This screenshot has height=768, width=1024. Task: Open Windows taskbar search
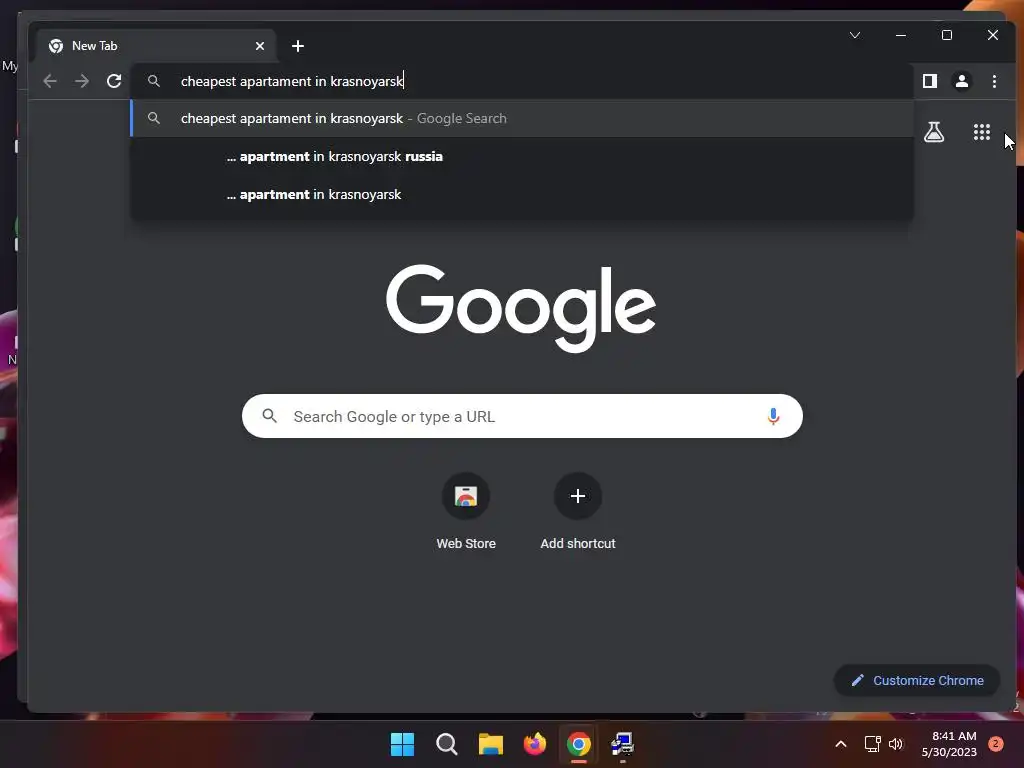pos(447,744)
